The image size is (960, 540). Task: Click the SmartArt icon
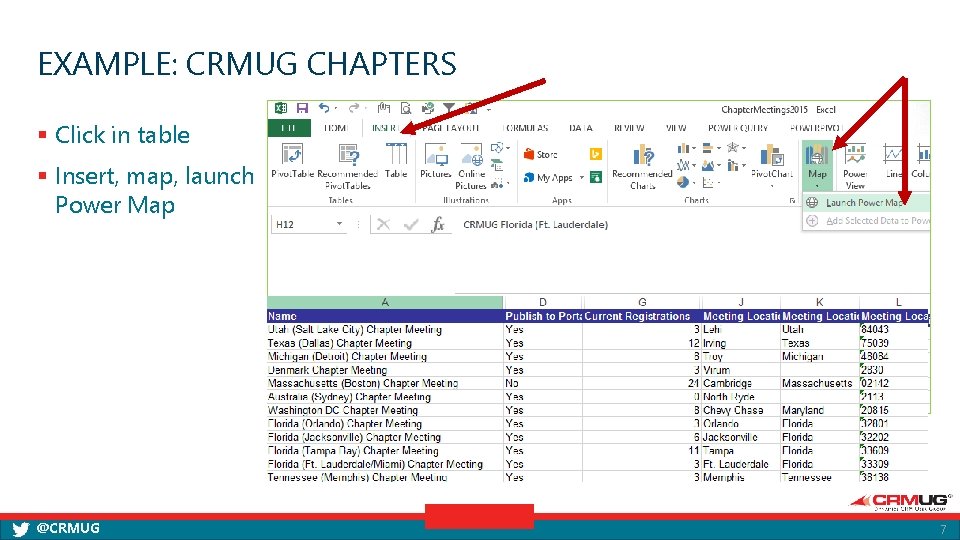497,165
